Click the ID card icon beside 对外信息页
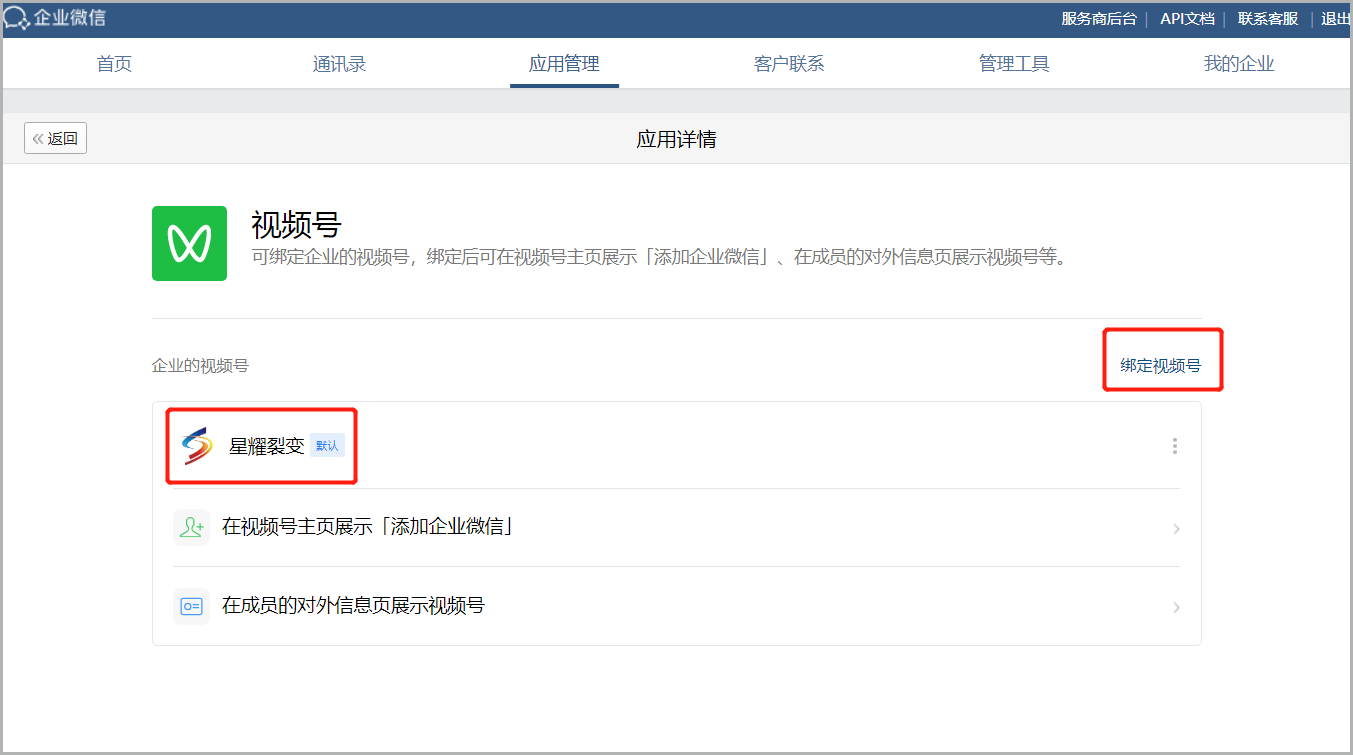Image resolution: width=1353 pixels, height=755 pixels. tap(191, 606)
